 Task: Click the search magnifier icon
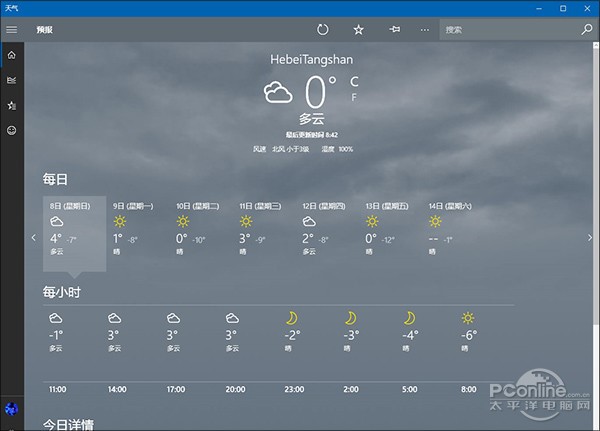[586, 29]
